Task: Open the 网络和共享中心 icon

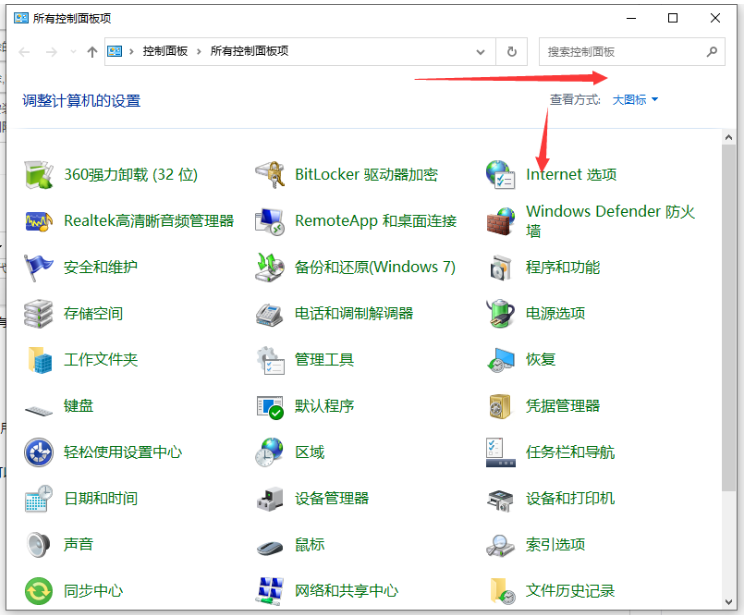Action: tap(270, 591)
